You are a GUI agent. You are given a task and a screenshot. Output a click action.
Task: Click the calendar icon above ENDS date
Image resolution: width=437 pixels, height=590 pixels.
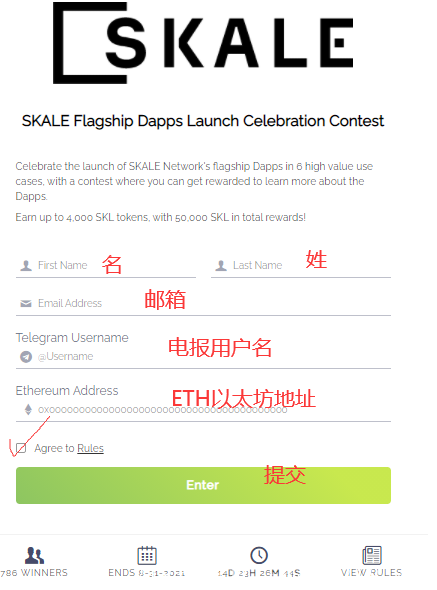click(x=147, y=555)
